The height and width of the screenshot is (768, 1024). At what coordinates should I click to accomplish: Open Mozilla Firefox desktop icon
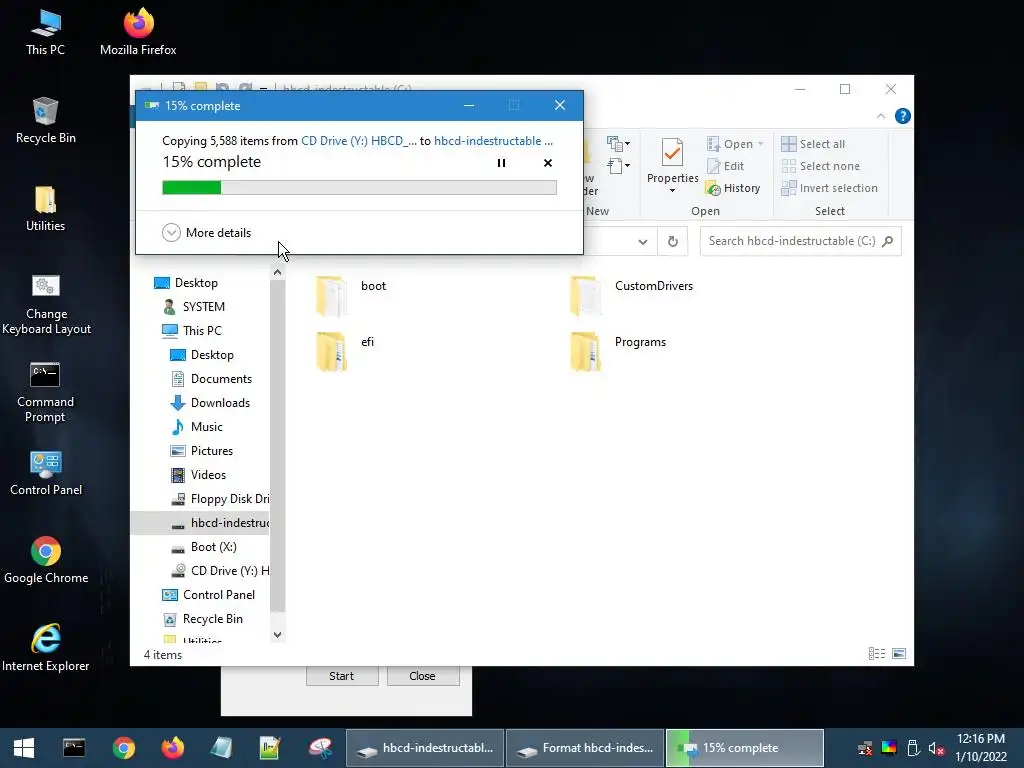pos(138,33)
